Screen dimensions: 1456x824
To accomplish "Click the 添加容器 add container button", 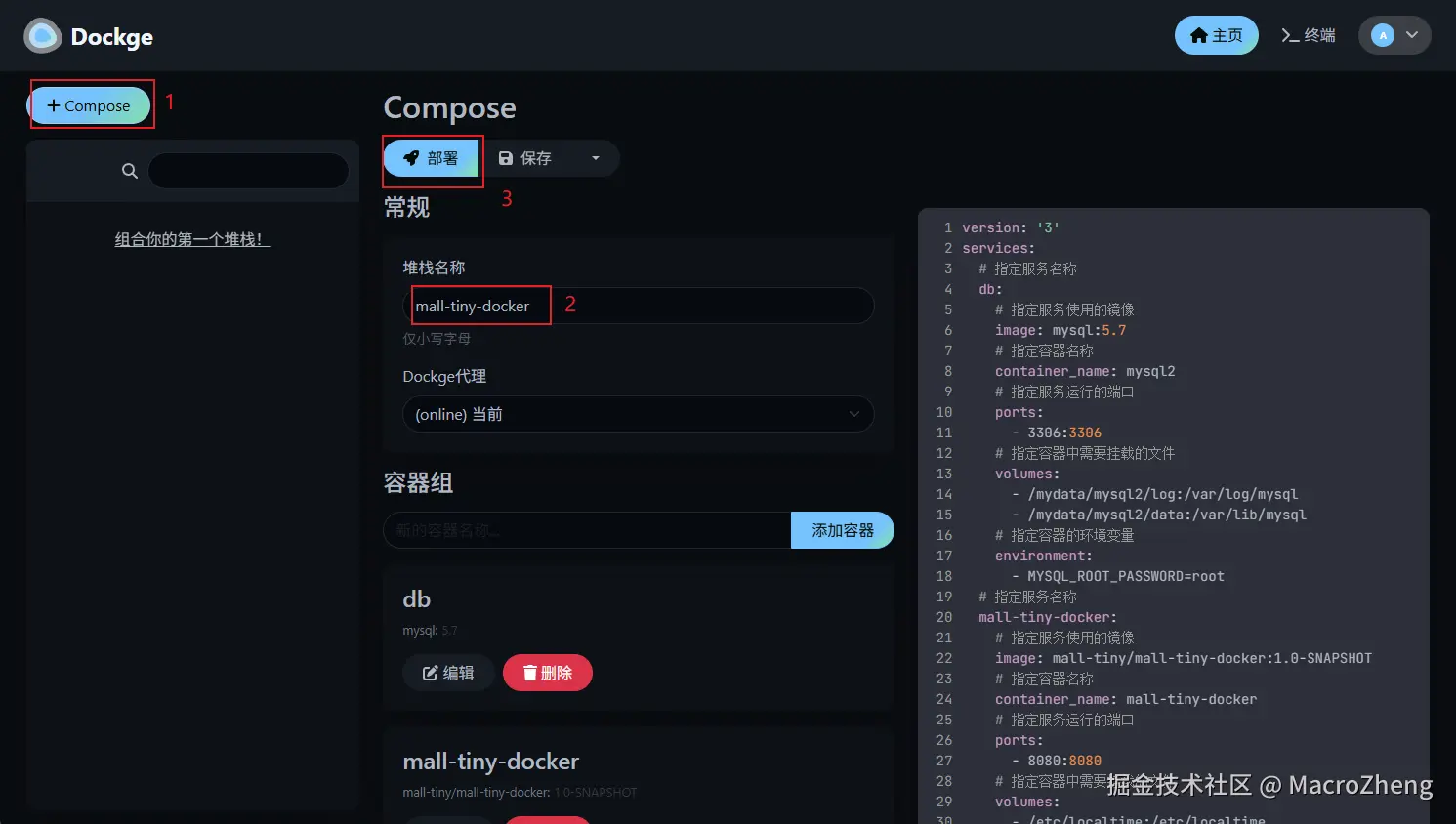I will pos(843,530).
